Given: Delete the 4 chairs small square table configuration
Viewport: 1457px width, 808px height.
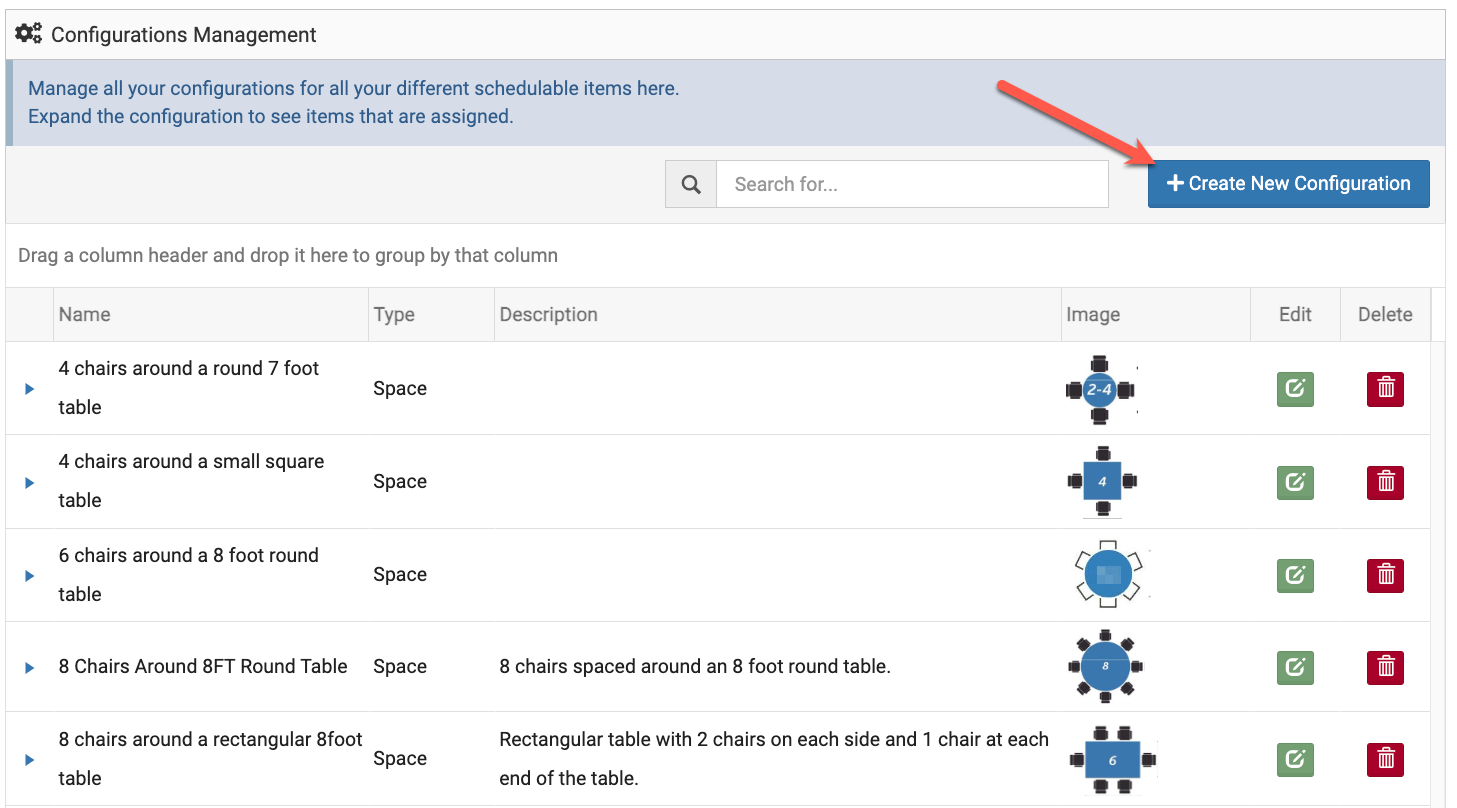Looking at the screenshot, I should pos(1385,482).
